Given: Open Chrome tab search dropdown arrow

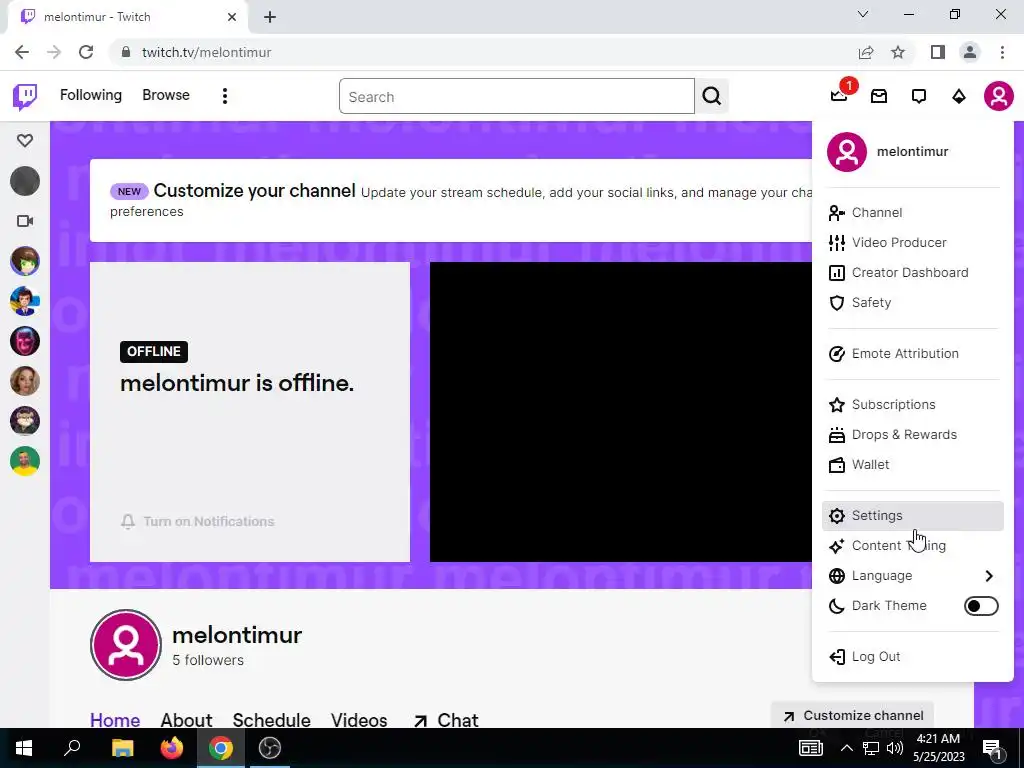Looking at the screenshot, I should [x=863, y=14].
